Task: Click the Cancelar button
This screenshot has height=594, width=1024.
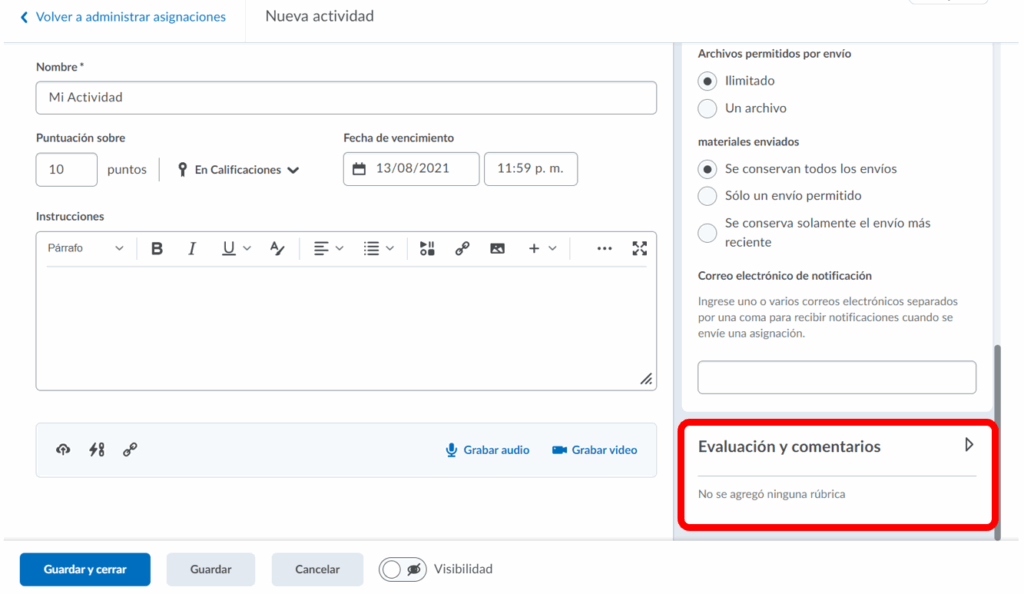Action: coord(317,569)
